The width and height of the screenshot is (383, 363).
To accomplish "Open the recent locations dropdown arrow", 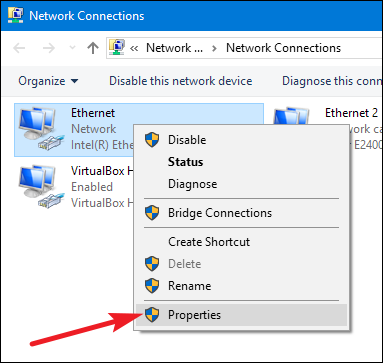I will (72, 48).
